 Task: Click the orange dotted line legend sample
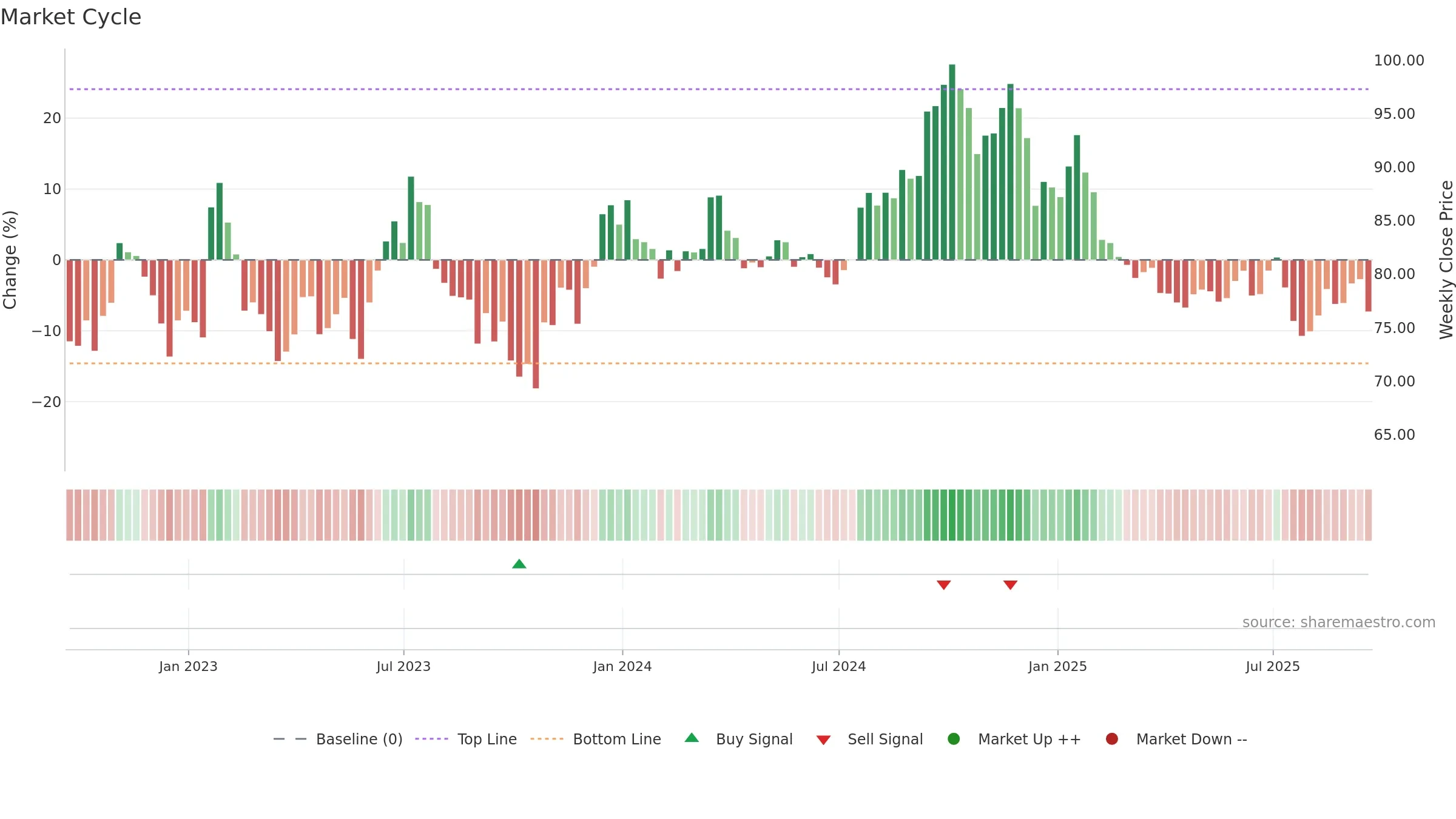(547, 739)
